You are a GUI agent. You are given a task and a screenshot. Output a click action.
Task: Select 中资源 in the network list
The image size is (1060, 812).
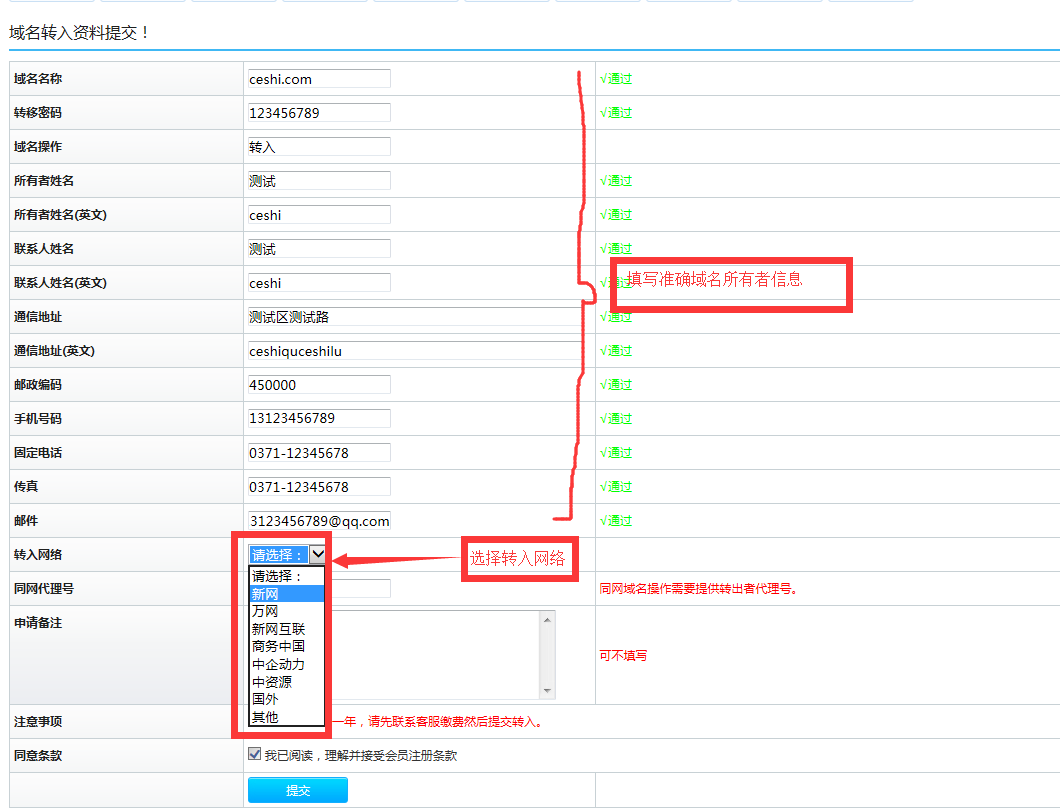[286, 682]
